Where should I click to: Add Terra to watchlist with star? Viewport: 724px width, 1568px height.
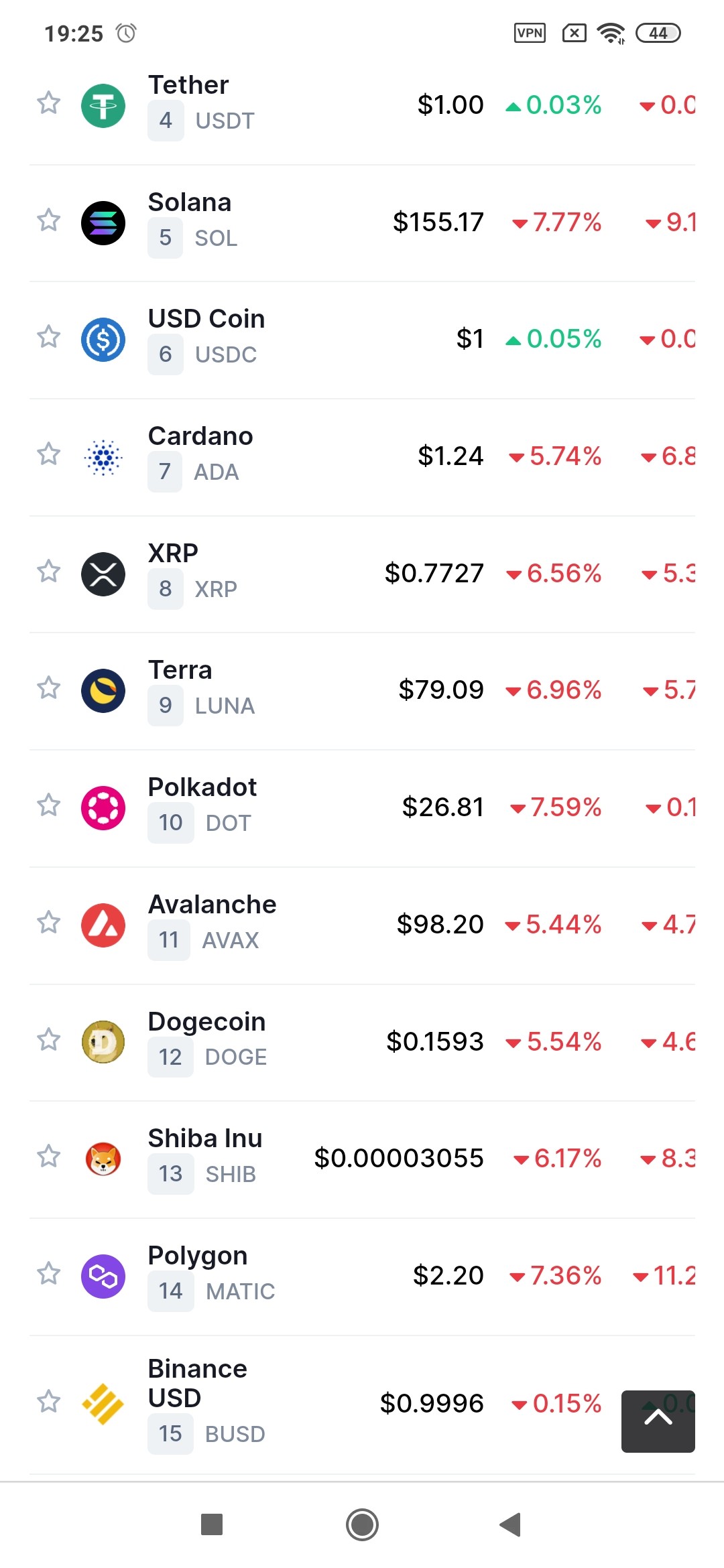[48, 688]
